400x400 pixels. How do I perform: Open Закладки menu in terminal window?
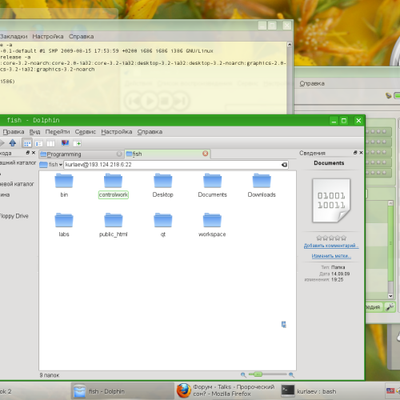click(14, 36)
